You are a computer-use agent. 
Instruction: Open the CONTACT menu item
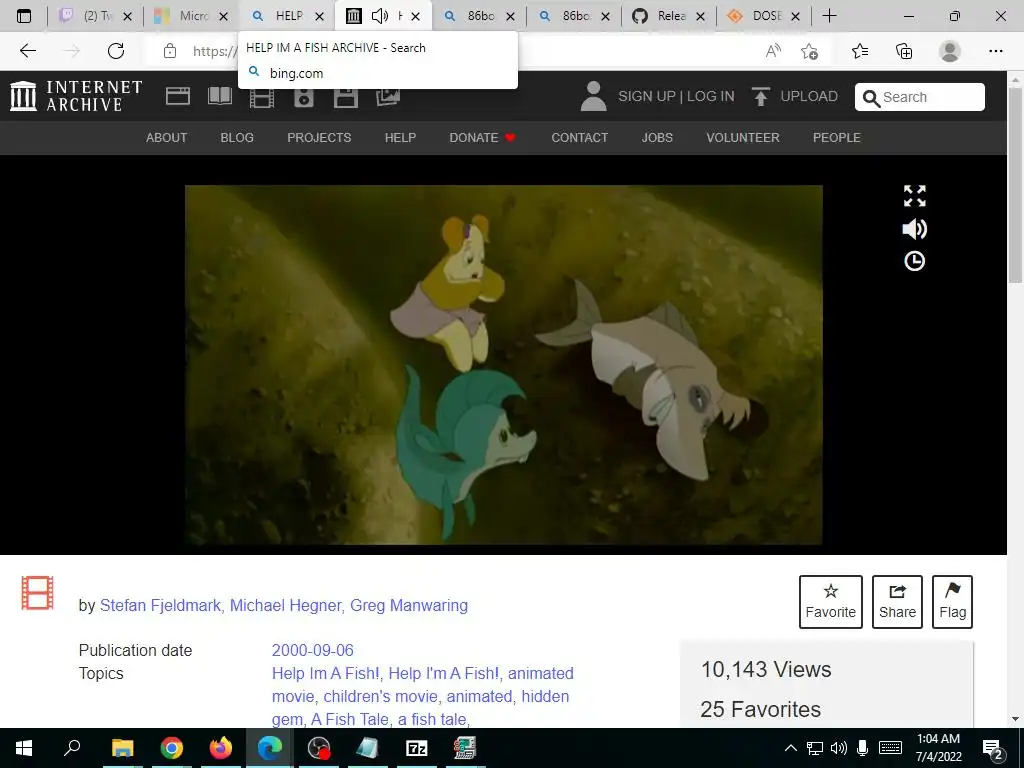coord(579,138)
